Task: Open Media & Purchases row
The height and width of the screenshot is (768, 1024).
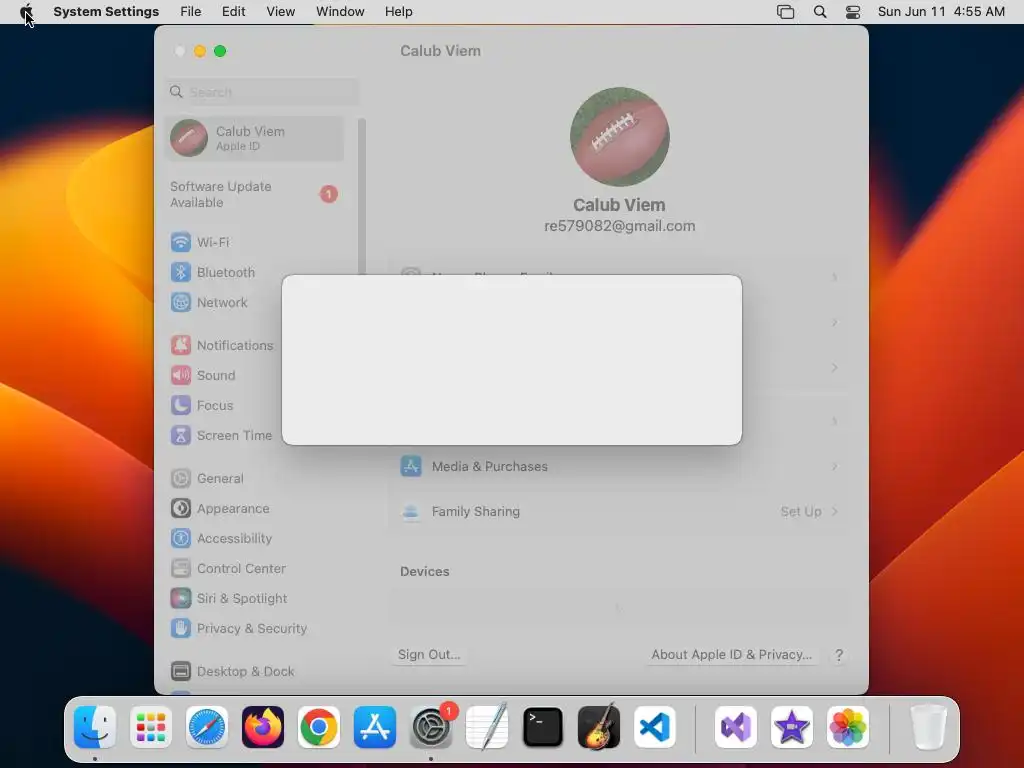Action: point(619,467)
